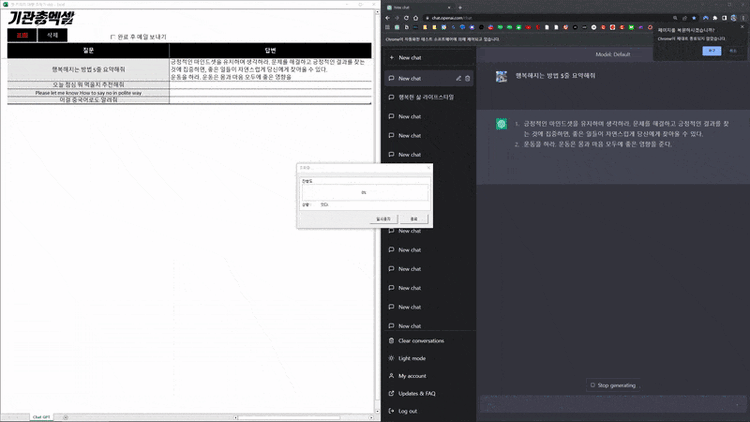The height and width of the screenshot is (422, 750).
Task: Open the Chrome extensions puzzle icon
Action: click(715, 18)
